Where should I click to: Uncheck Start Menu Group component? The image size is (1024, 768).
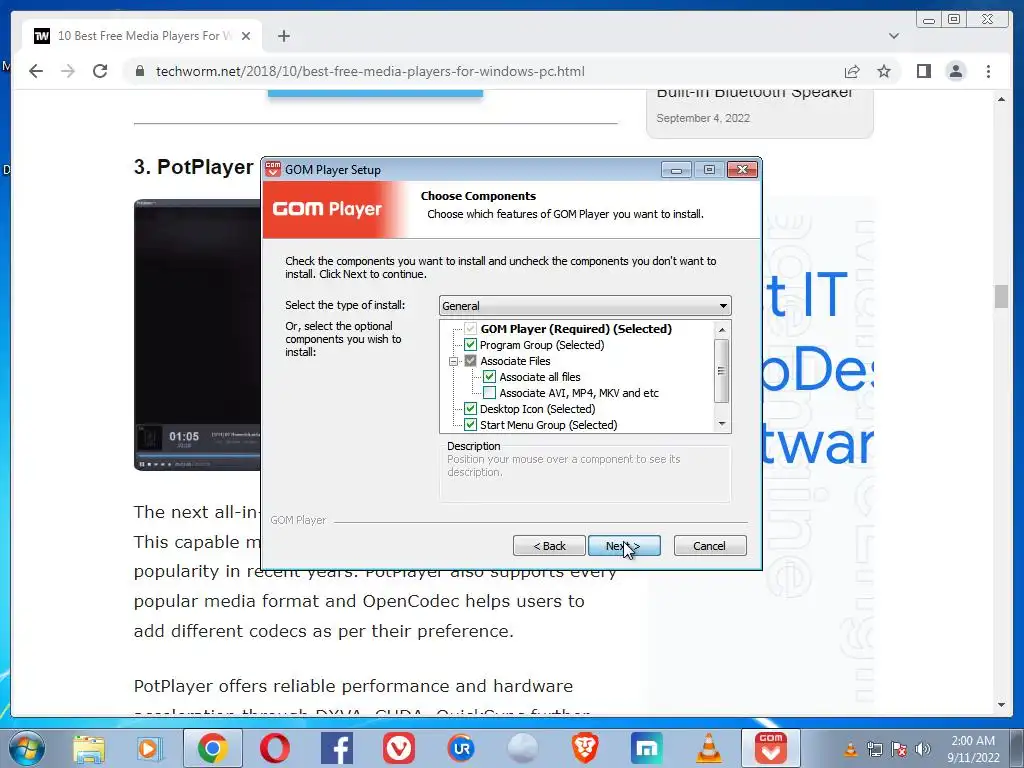(x=470, y=425)
